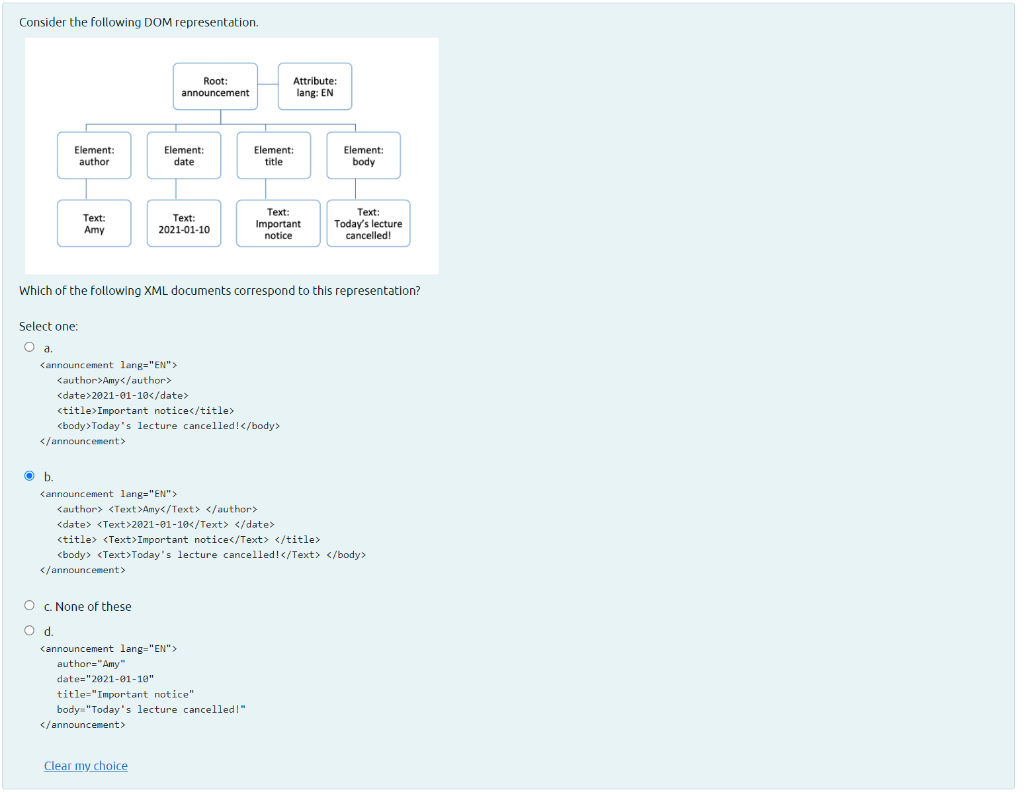Select the Text: Important notice node
Screen dimensions: 1024x792
pos(277,222)
